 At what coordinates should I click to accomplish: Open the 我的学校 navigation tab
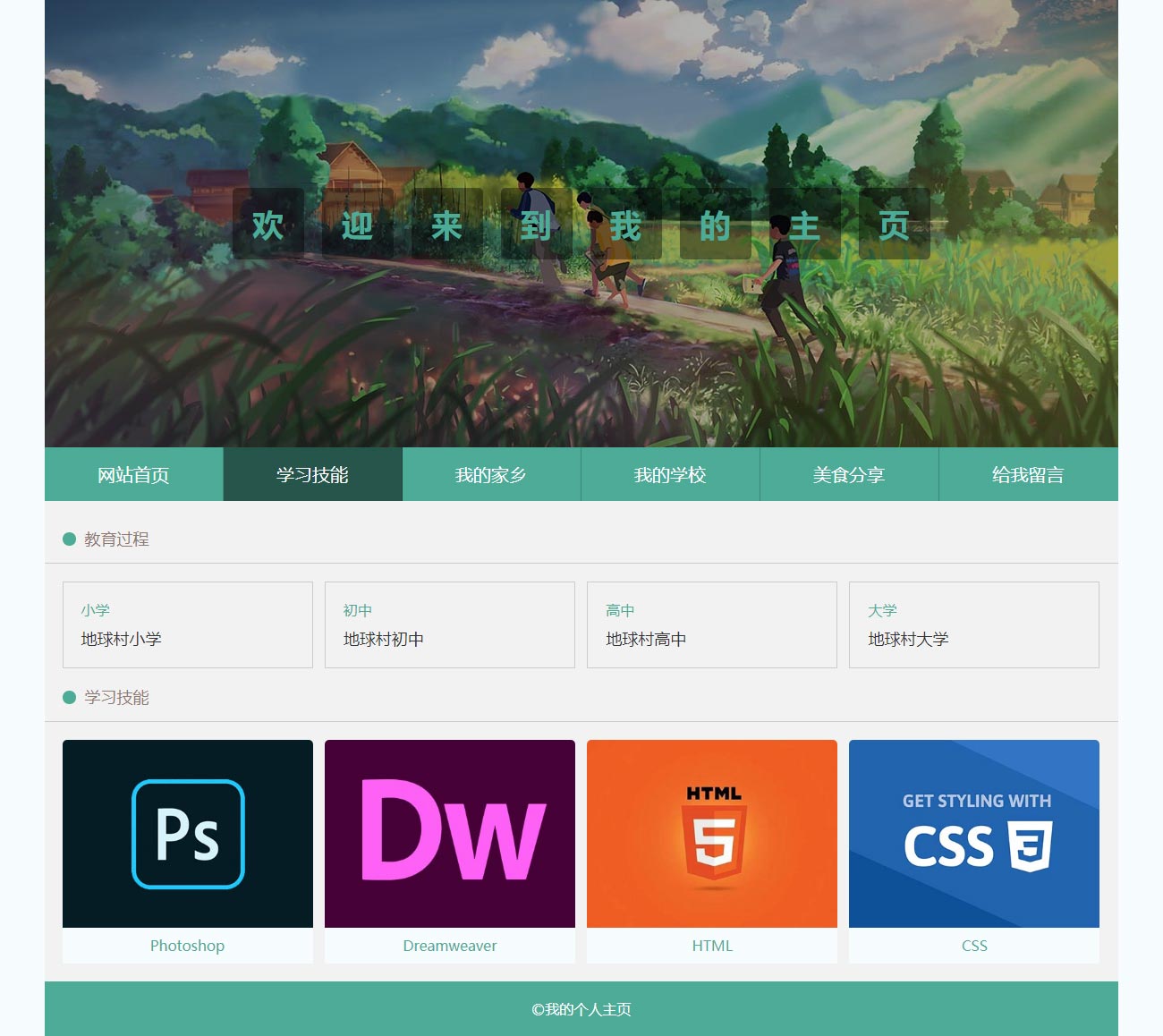pyautogui.click(x=671, y=474)
